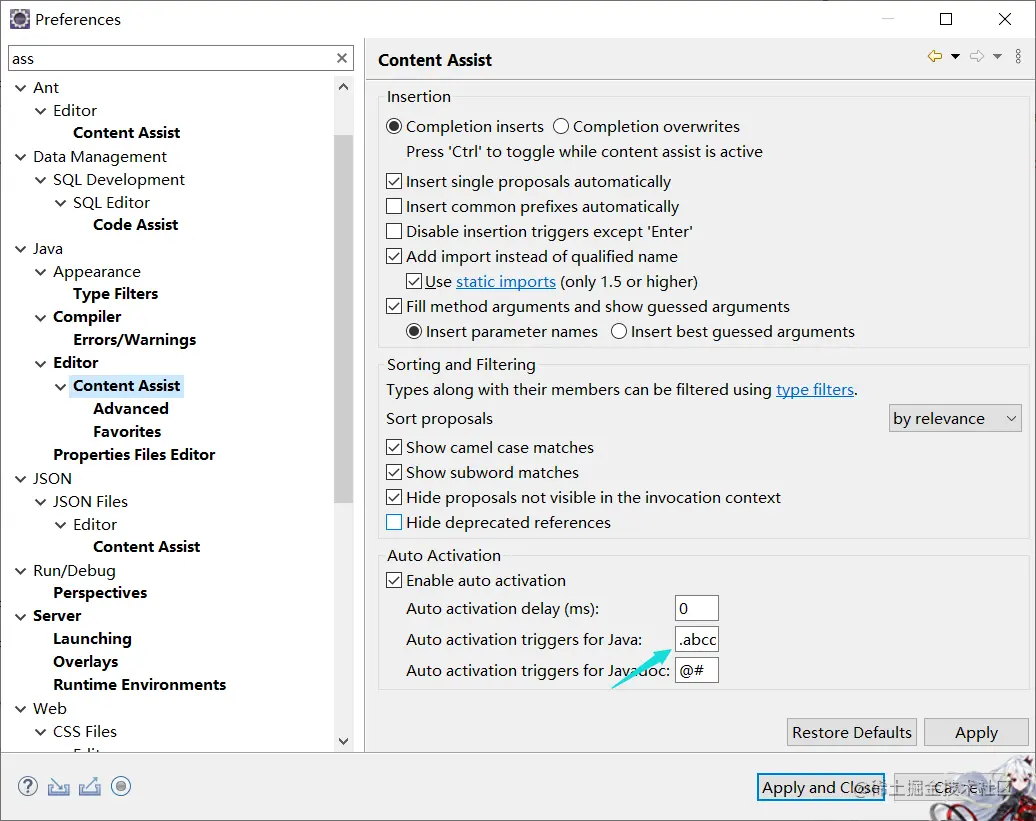Image resolution: width=1036 pixels, height=821 pixels.
Task: Select the Completion overwrites radio button
Action: [561, 126]
